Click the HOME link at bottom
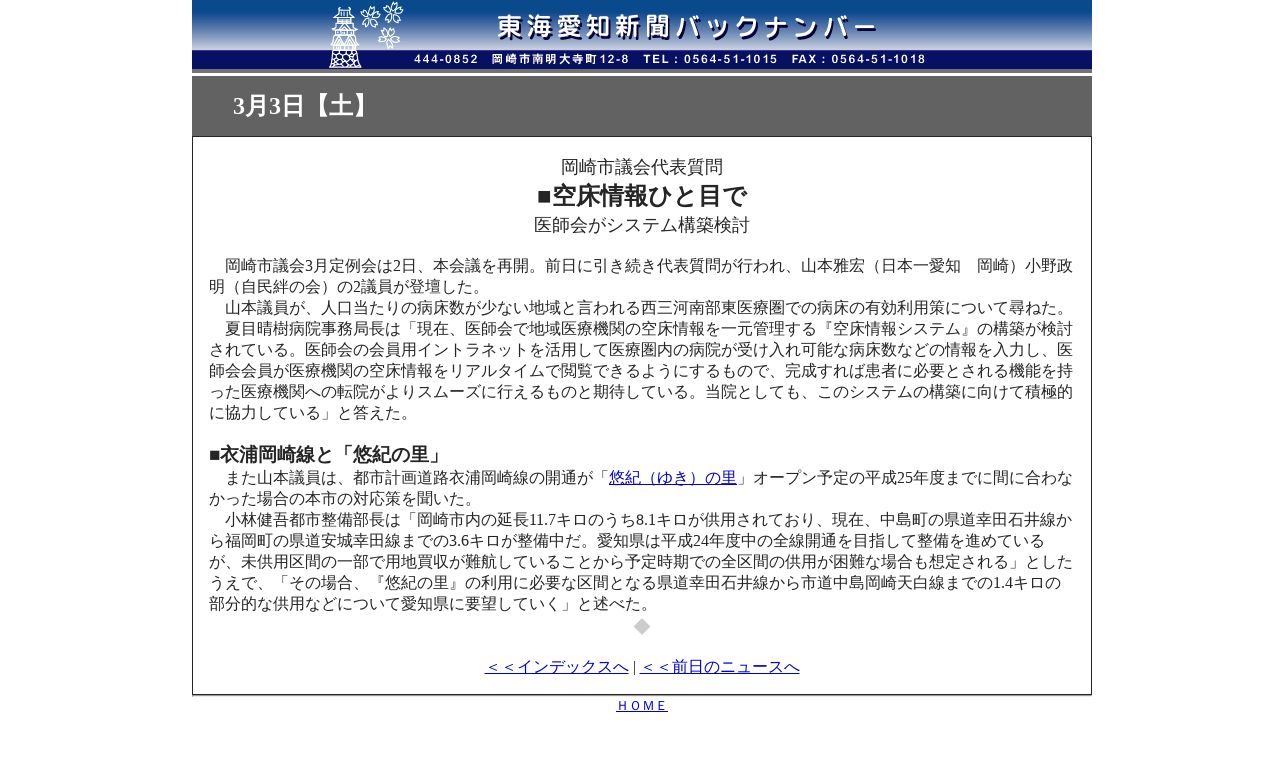Screen dimensions: 1284x763 [642, 706]
